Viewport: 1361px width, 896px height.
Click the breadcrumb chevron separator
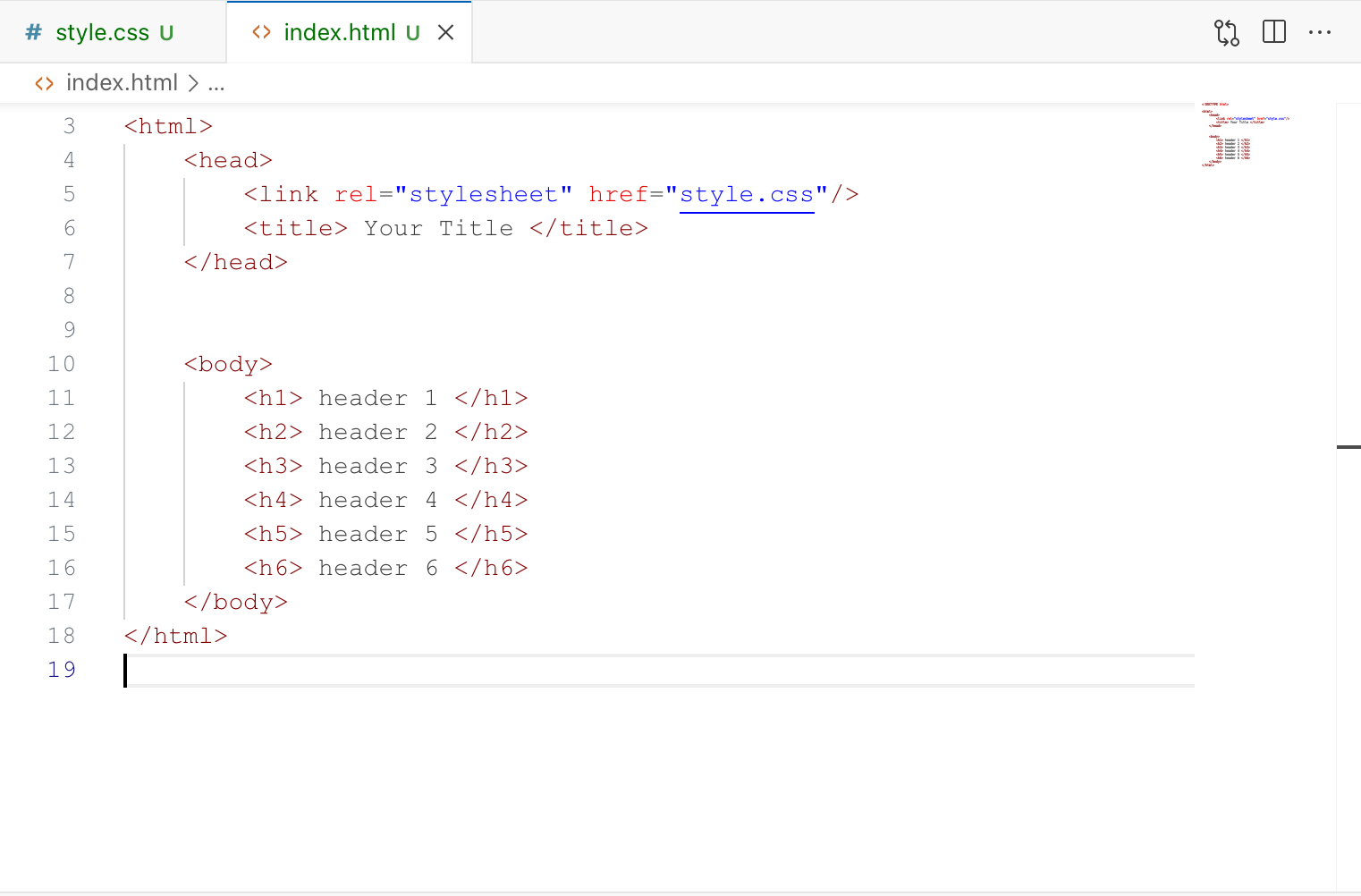tap(193, 83)
